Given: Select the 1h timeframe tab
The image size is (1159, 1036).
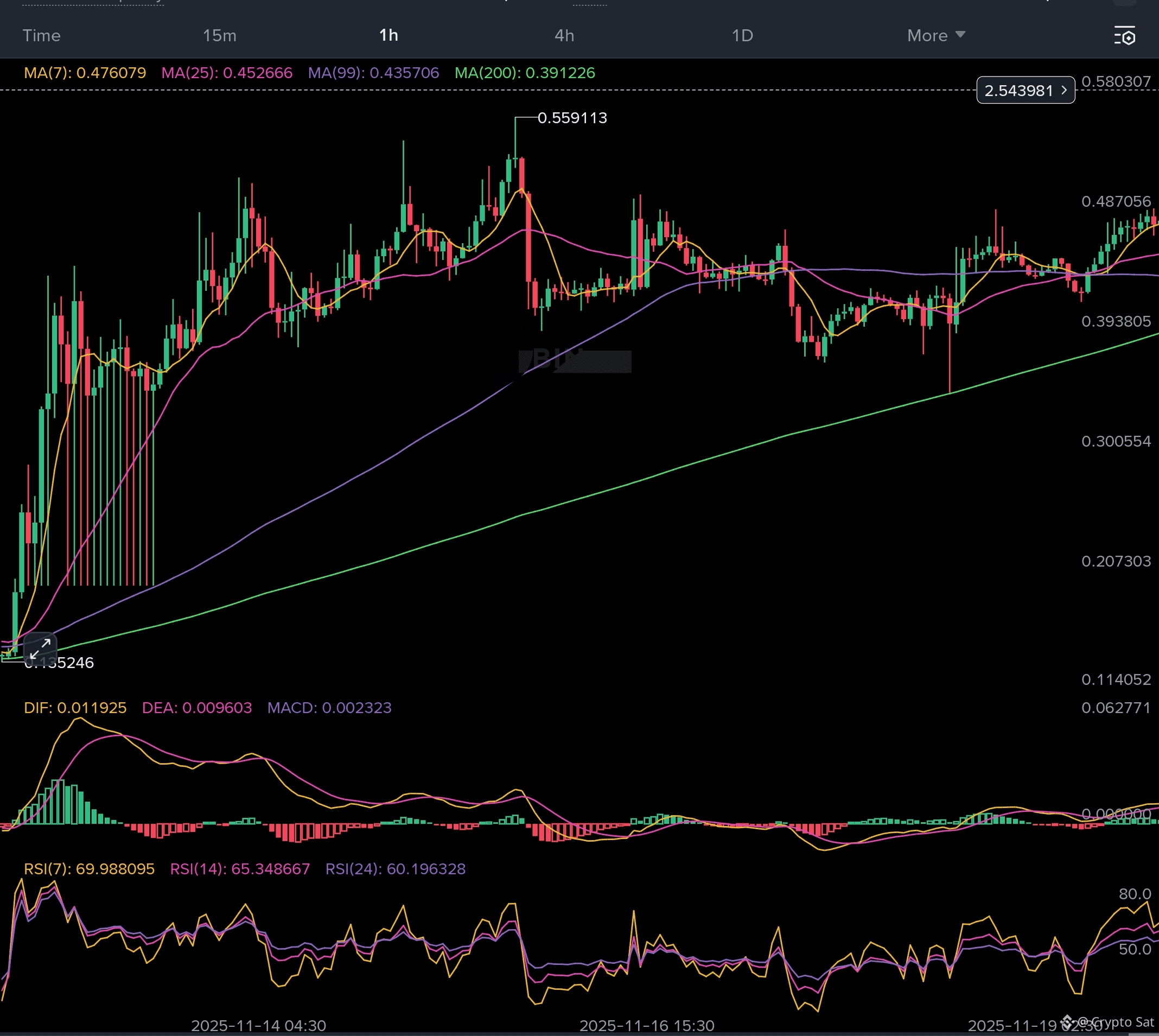Looking at the screenshot, I should coord(388,36).
